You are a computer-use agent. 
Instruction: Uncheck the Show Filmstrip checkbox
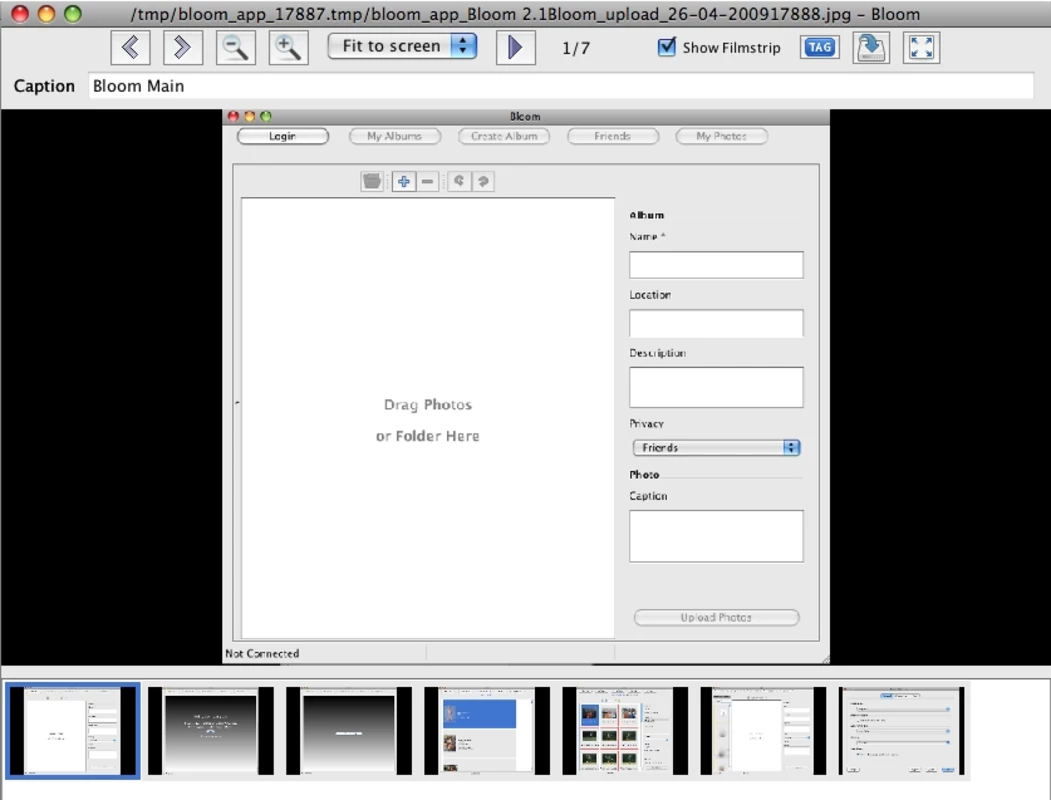coord(667,47)
